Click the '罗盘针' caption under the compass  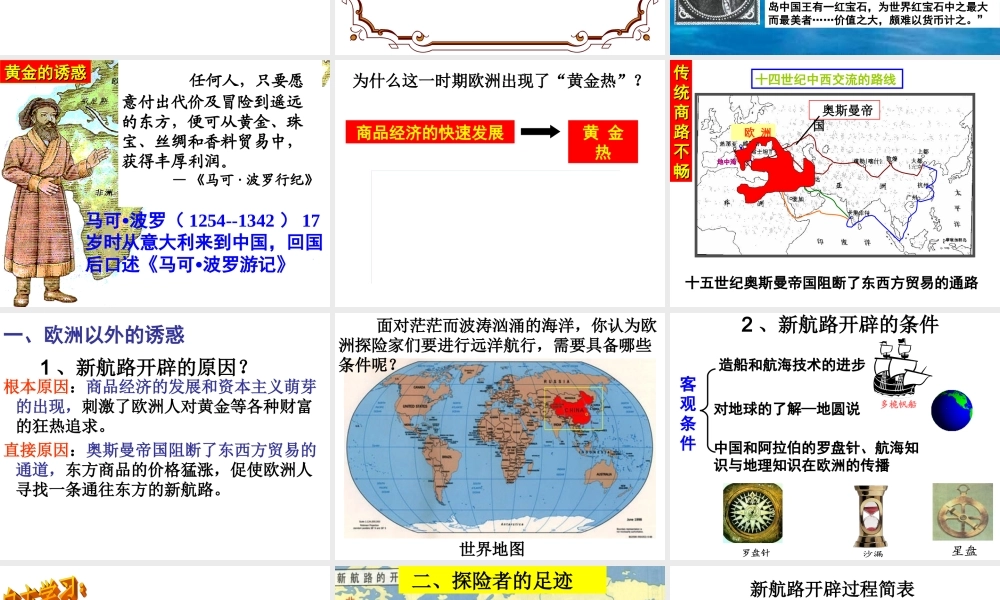click(756, 553)
